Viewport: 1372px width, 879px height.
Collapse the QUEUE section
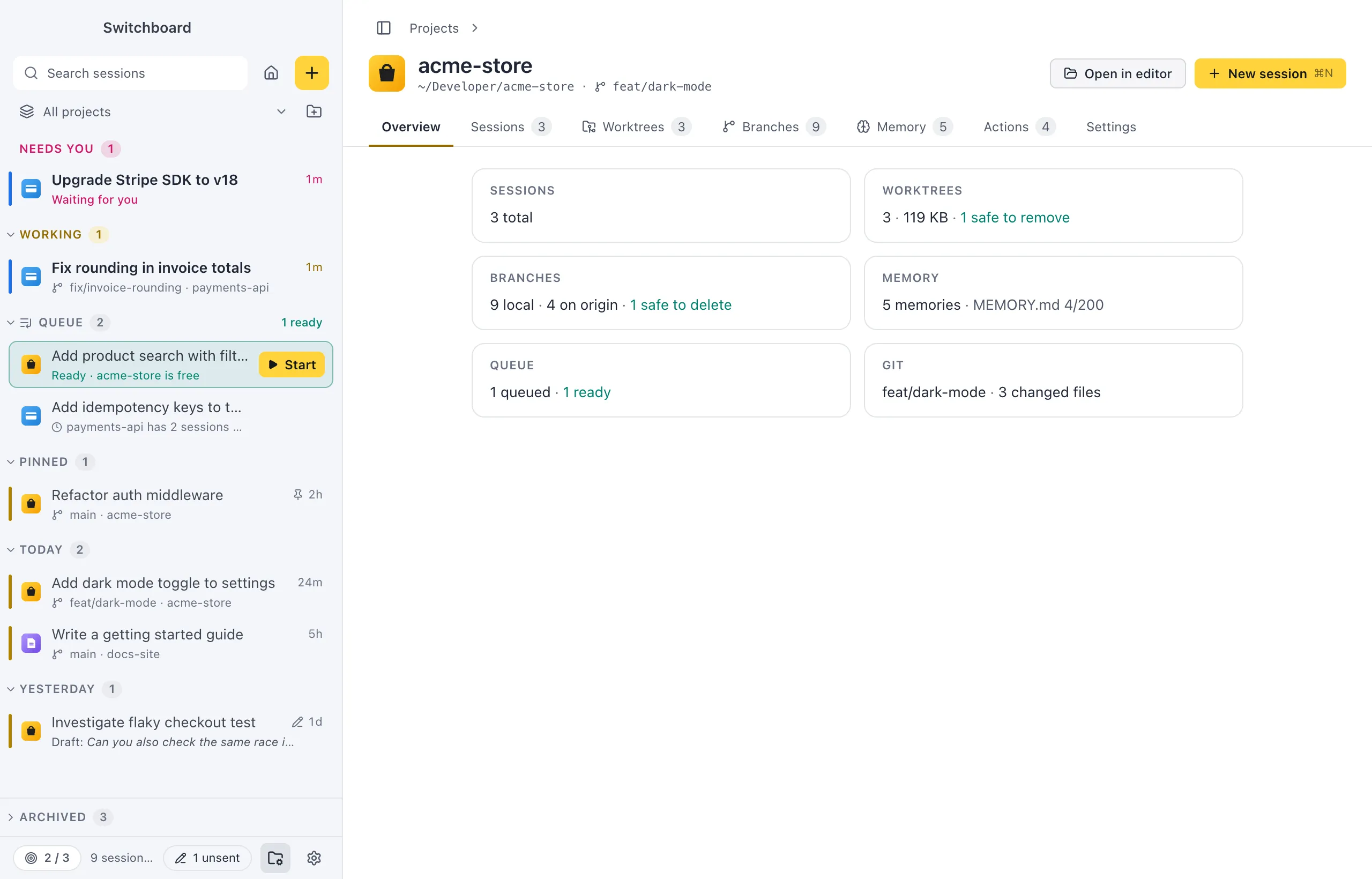click(x=10, y=323)
